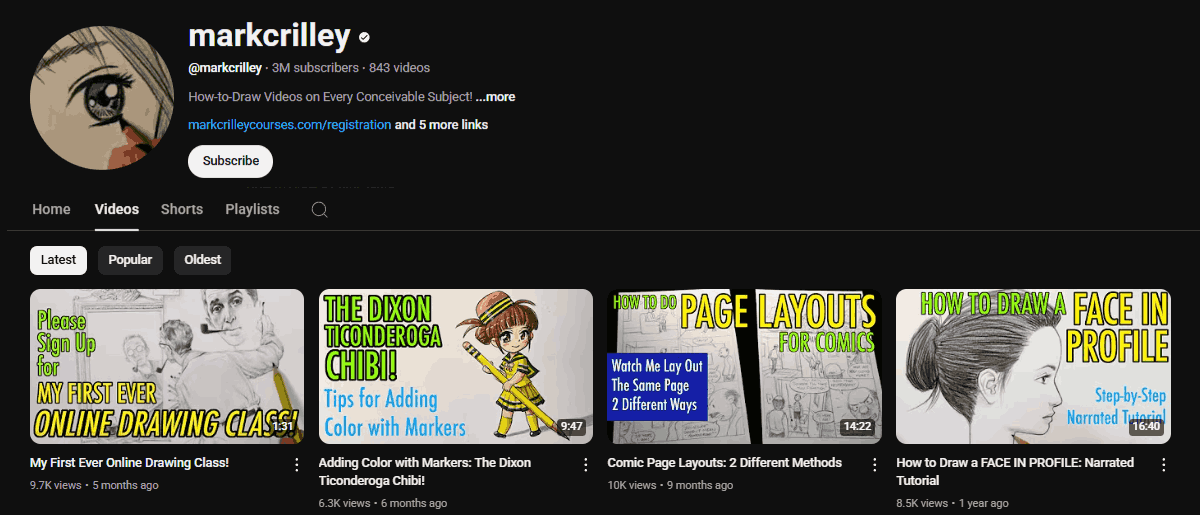Image resolution: width=1200 pixels, height=515 pixels.
Task: Open the channel search magnifier icon
Action: click(319, 210)
